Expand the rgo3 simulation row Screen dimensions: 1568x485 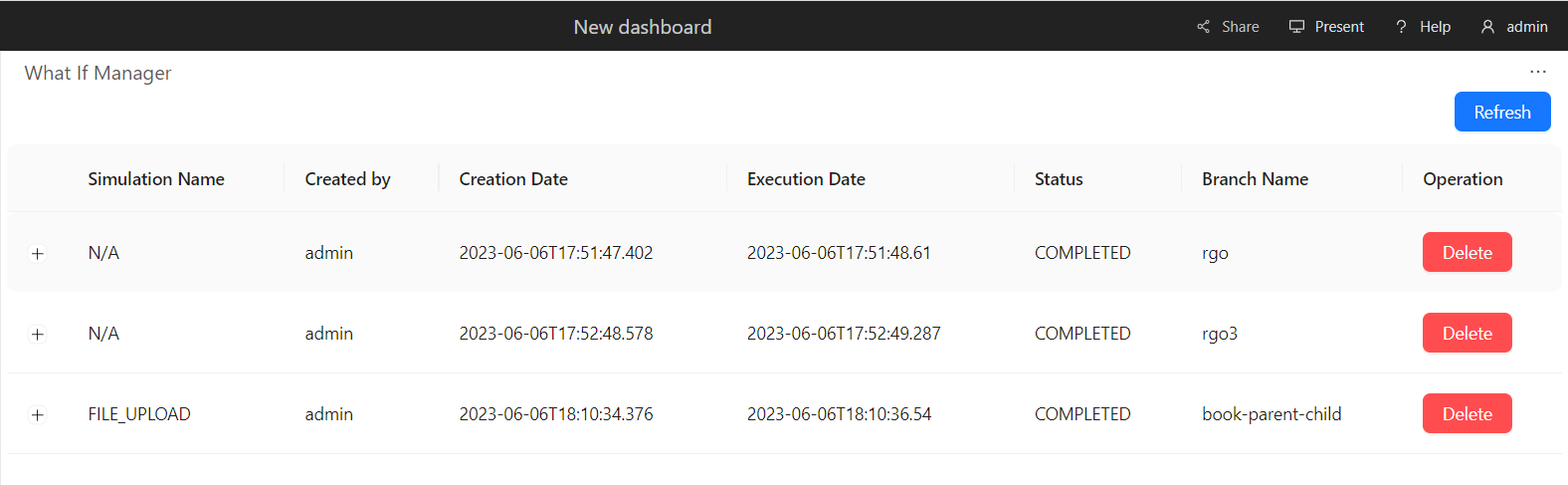(38, 334)
